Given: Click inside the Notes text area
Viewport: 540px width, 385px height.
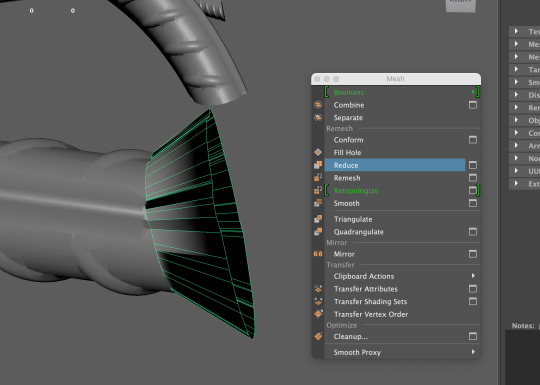Looking at the screenshot, I should (x=522, y=356).
